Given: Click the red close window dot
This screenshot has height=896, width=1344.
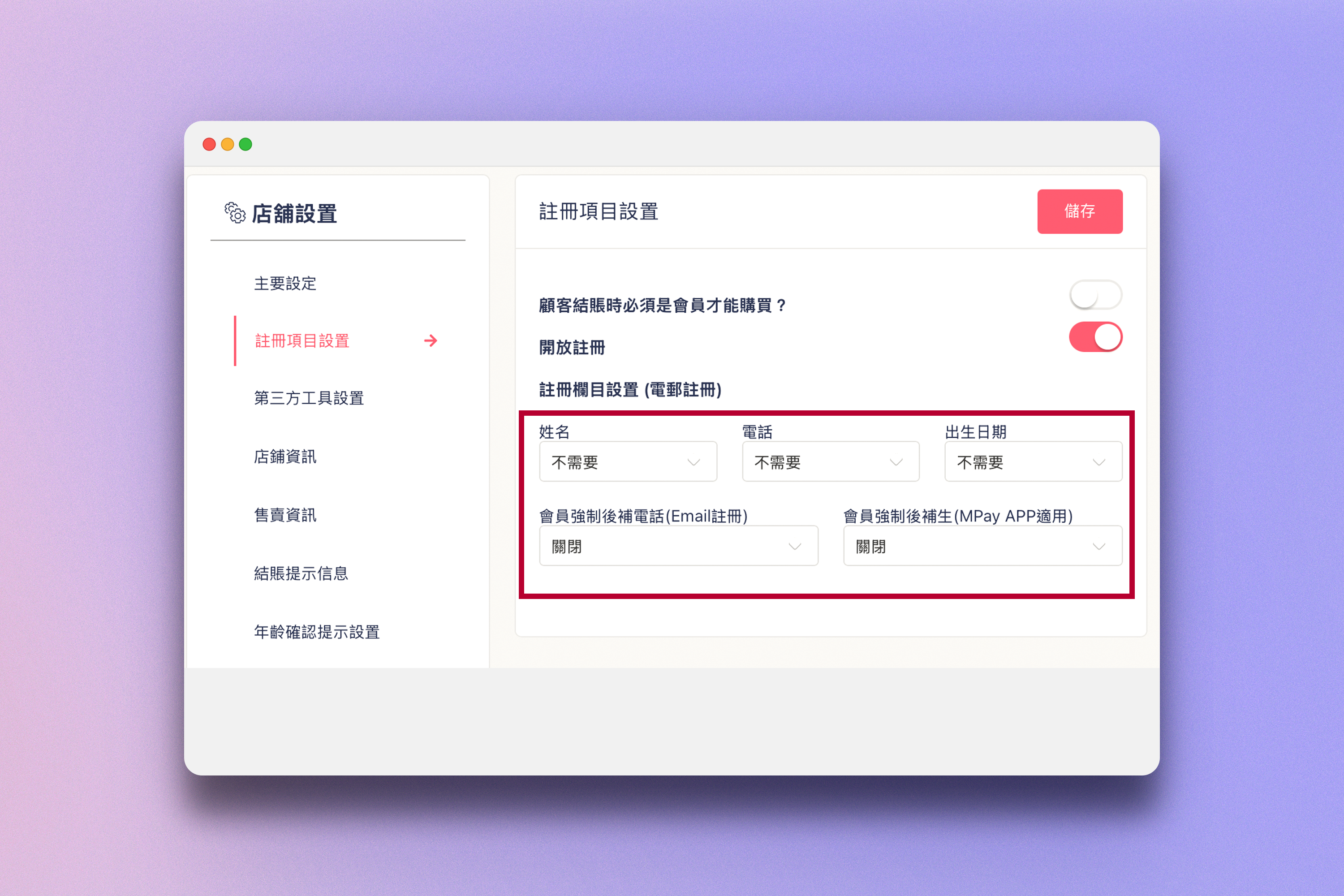Looking at the screenshot, I should (209, 144).
